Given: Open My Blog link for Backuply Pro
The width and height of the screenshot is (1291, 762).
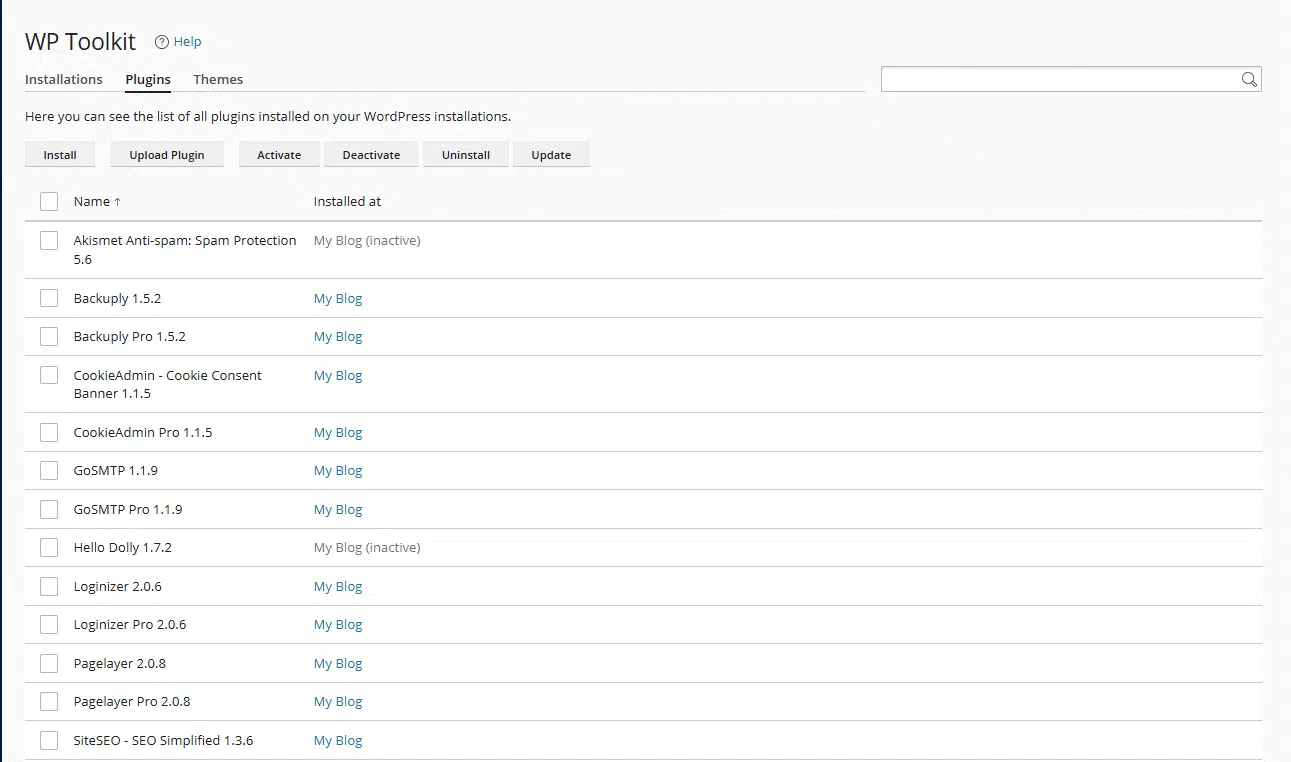Looking at the screenshot, I should pyautogui.click(x=338, y=336).
